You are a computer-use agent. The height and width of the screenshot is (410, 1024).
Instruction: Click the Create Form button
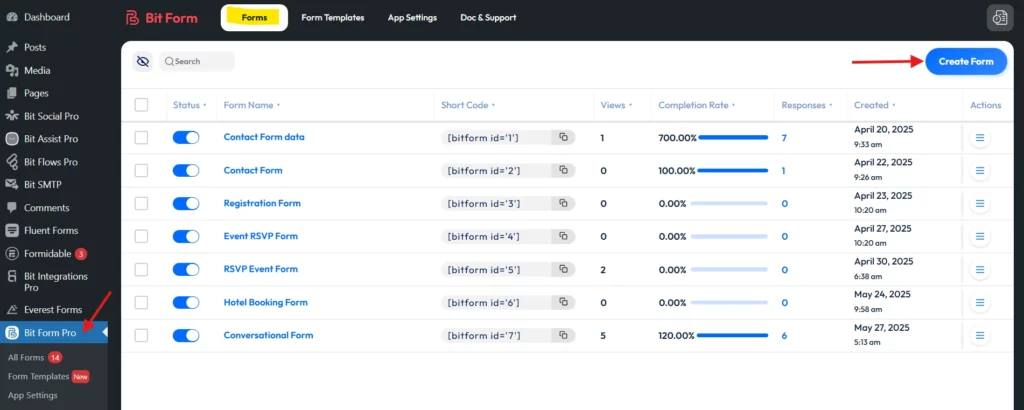coord(966,62)
